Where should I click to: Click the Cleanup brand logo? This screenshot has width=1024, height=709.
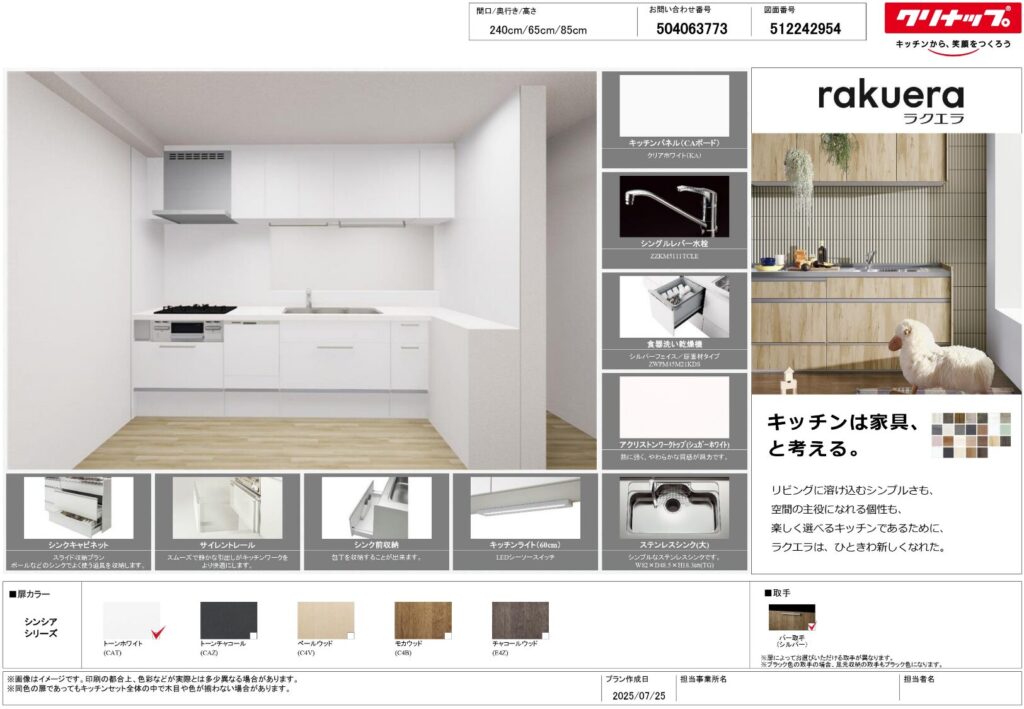[x=952, y=19]
